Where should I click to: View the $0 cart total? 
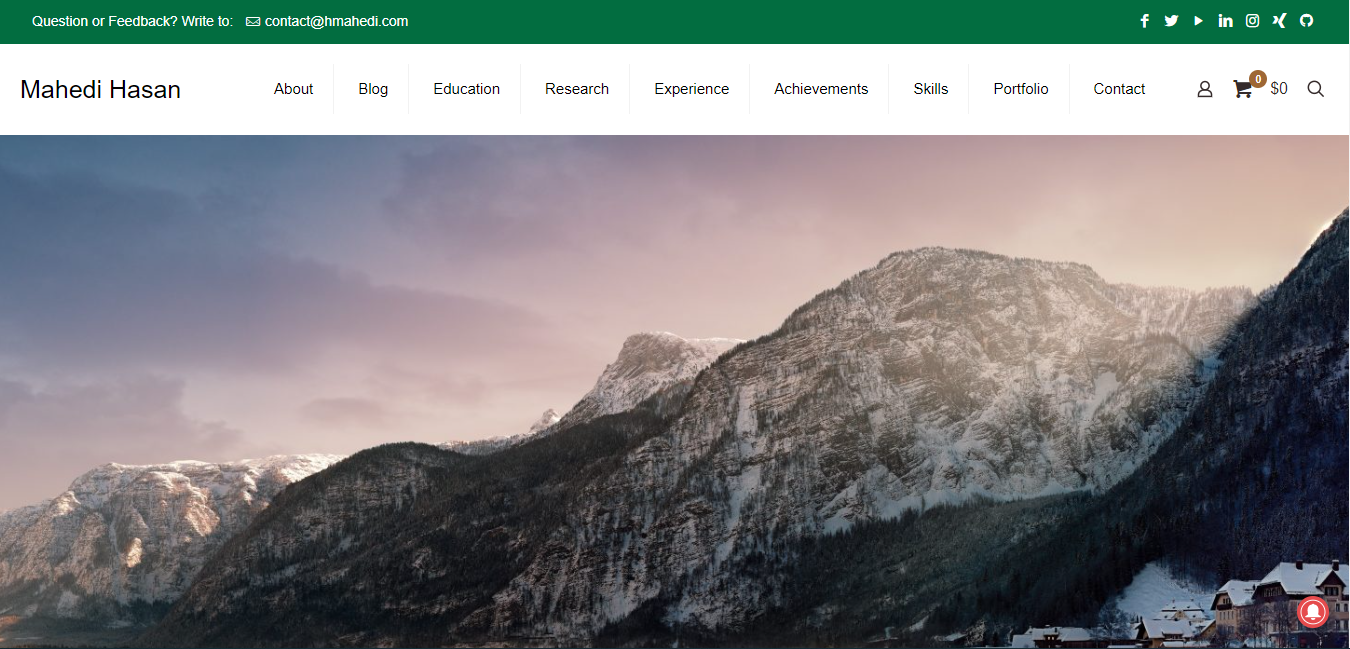[1278, 89]
